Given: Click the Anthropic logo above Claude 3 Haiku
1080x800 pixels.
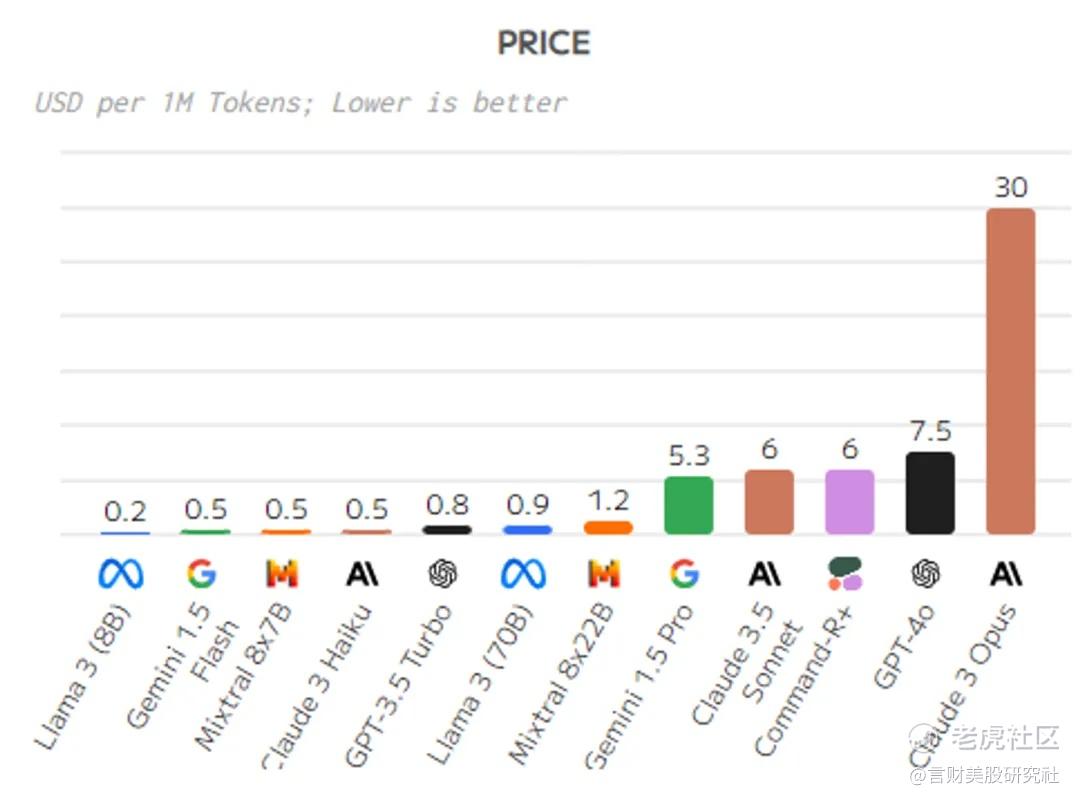Looking at the screenshot, I should (362, 573).
